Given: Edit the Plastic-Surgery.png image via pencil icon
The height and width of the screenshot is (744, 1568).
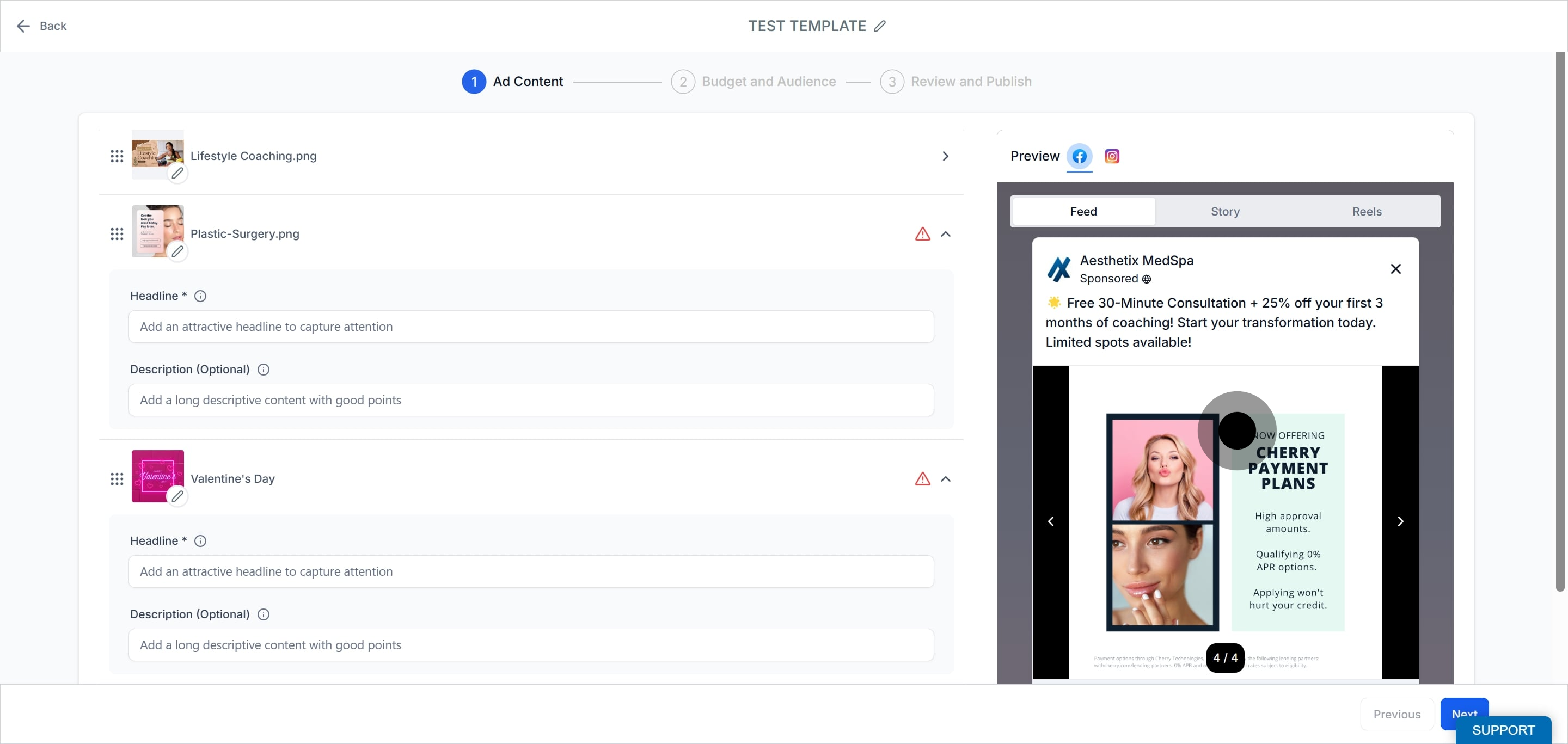Looking at the screenshot, I should tap(177, 251).
